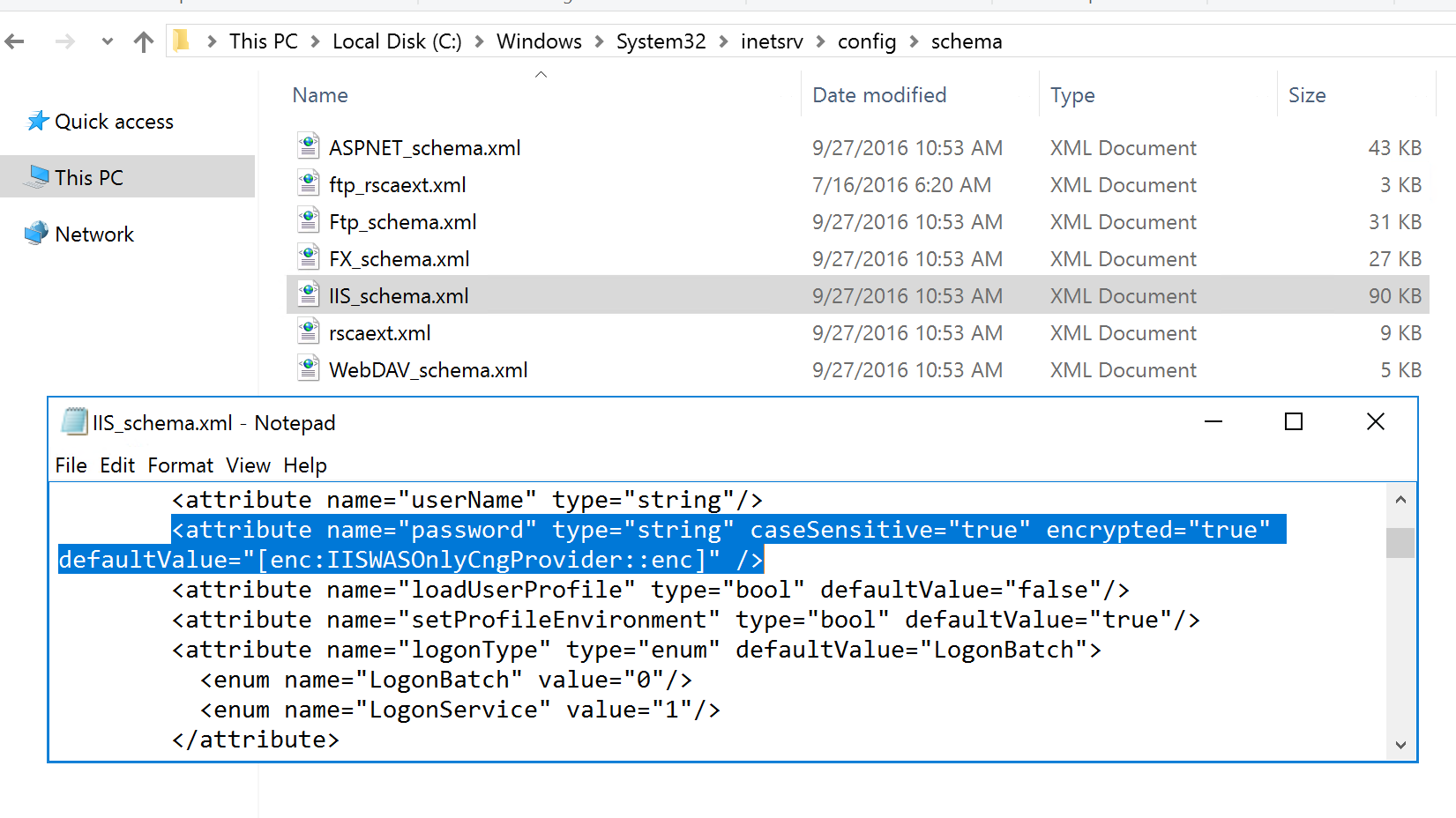Open the File menu in Notepad
Screen dimensions: 1456x818
[x=71, y=465]
